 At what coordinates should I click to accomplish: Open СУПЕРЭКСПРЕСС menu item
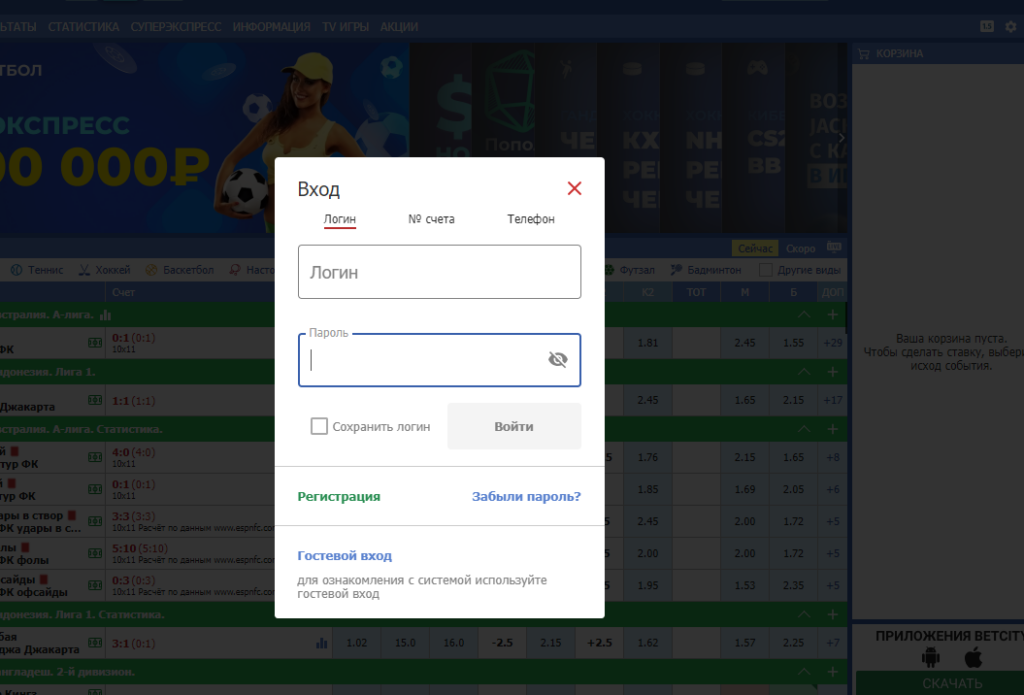click(x=176, y=27)
